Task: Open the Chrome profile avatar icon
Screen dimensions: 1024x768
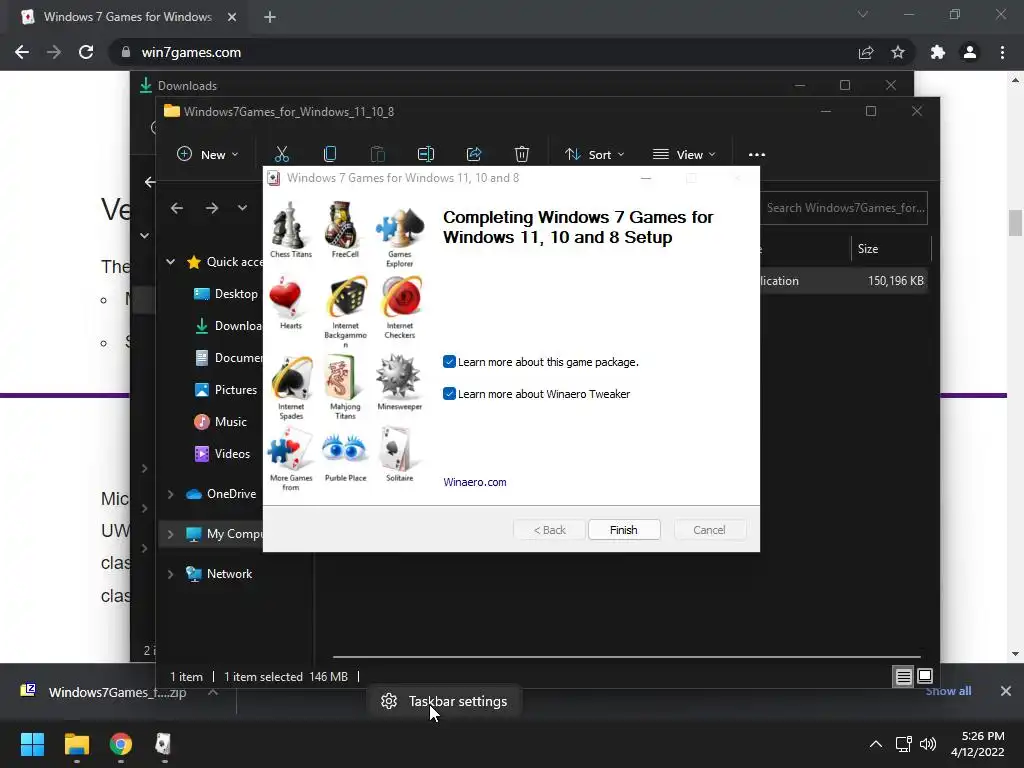Action: (970, 52)
